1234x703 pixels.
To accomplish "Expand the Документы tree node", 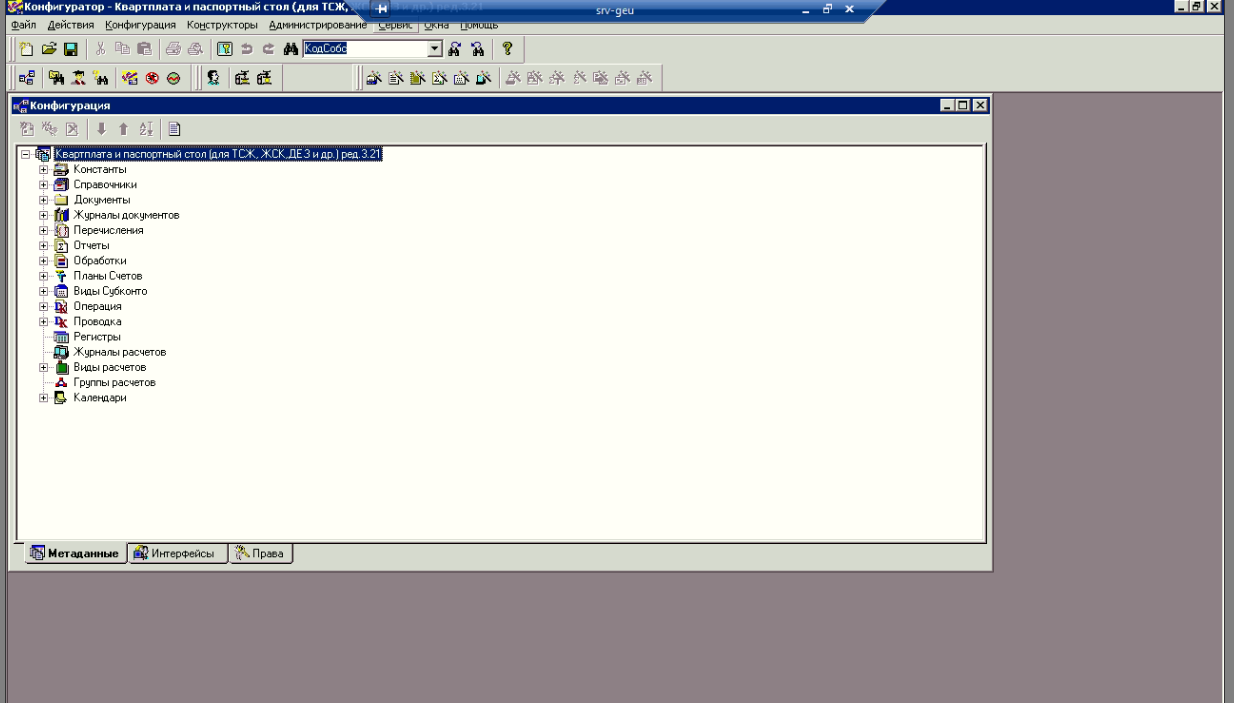I will (x=44, y=200).
